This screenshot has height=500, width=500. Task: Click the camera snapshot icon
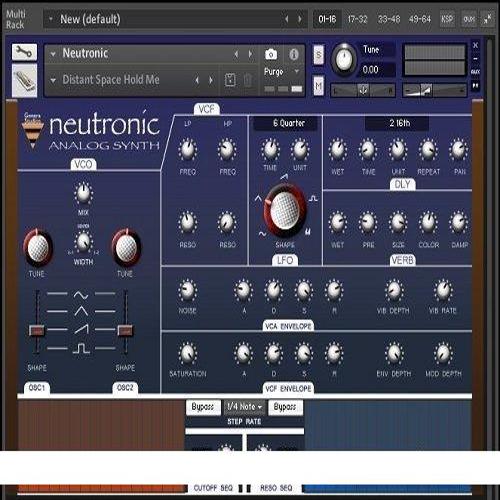pyautogui.click(x=271, y=54)
